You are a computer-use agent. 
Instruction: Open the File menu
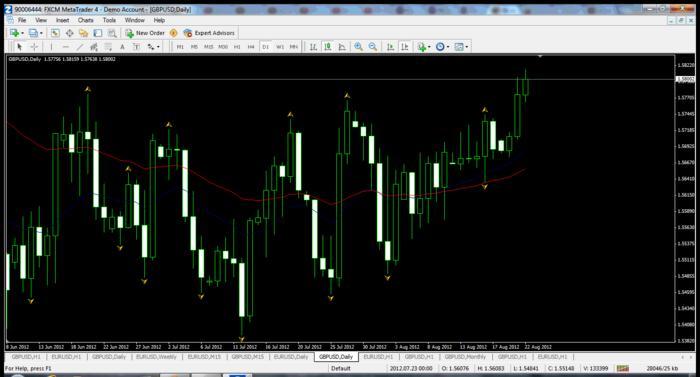pyautogui.click(x=21, y=20)
